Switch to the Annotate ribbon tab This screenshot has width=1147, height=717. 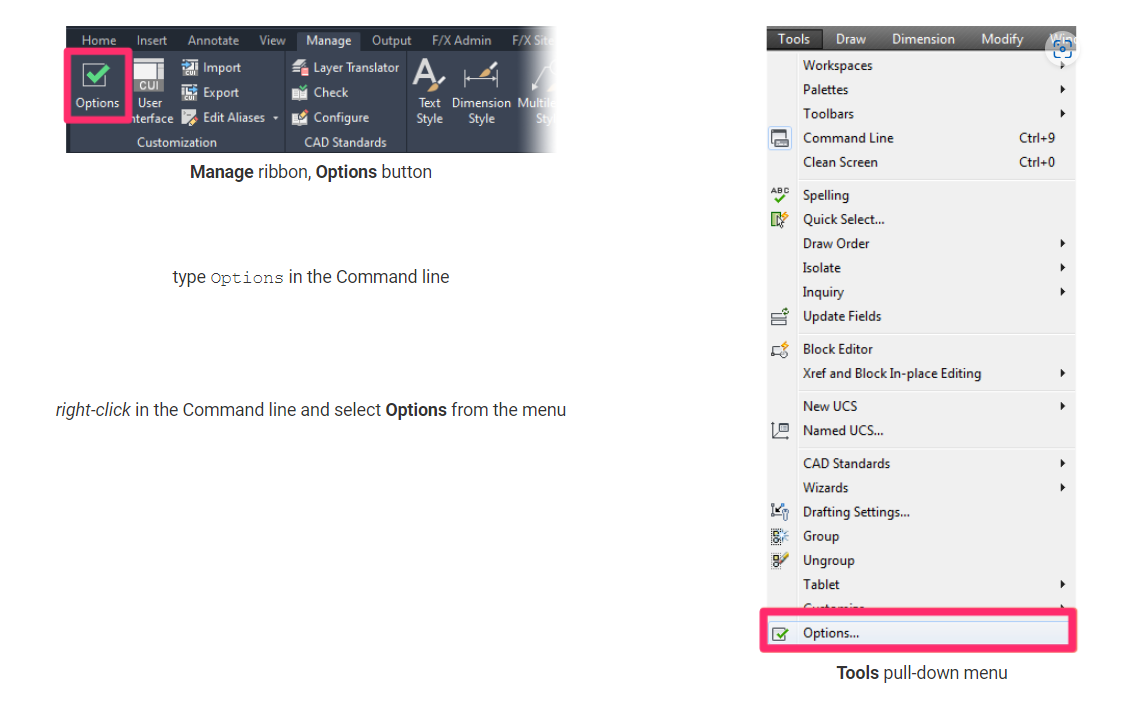[x=213, y=40]
